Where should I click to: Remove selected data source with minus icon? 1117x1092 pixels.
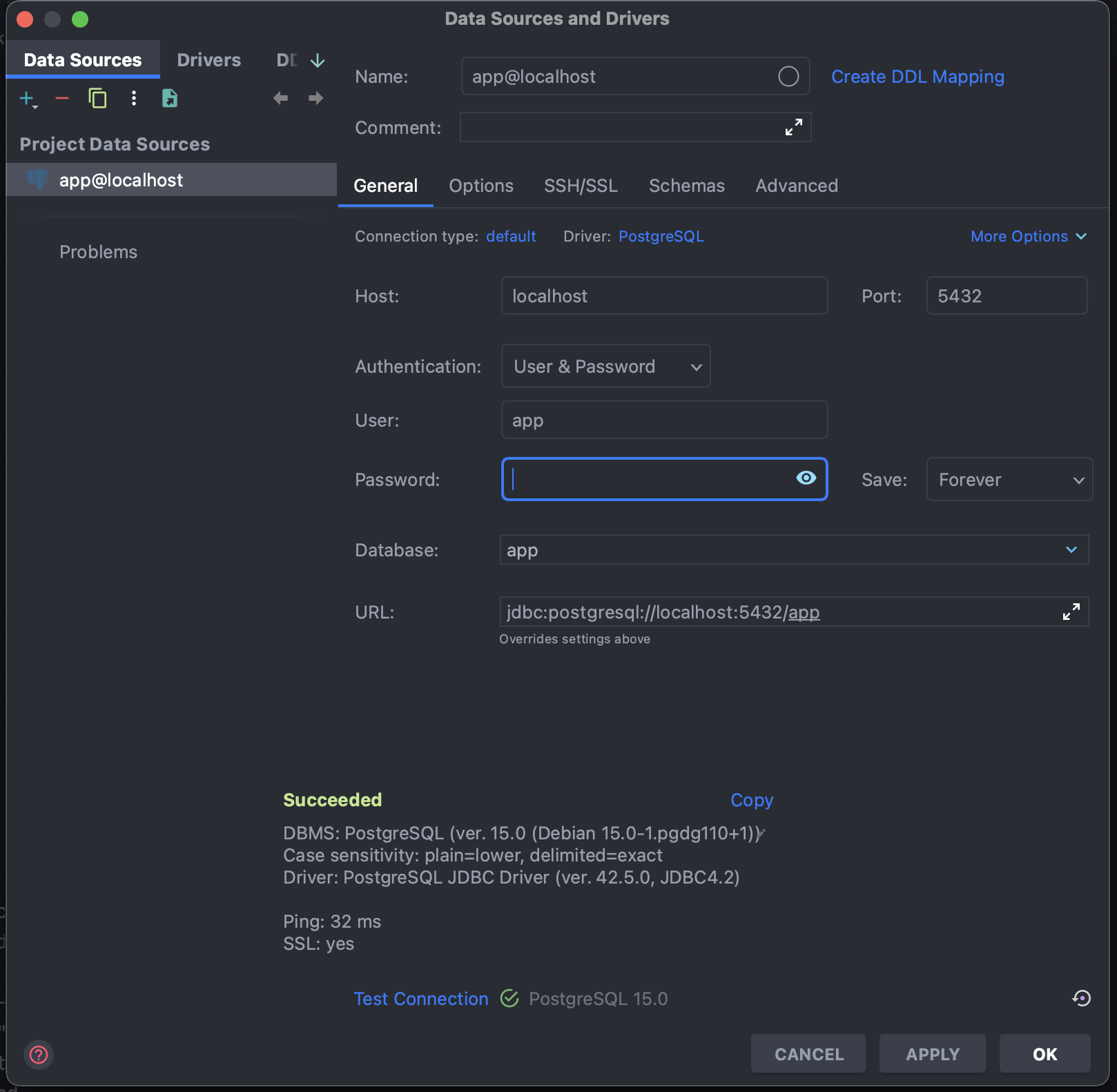pos(62,99)
